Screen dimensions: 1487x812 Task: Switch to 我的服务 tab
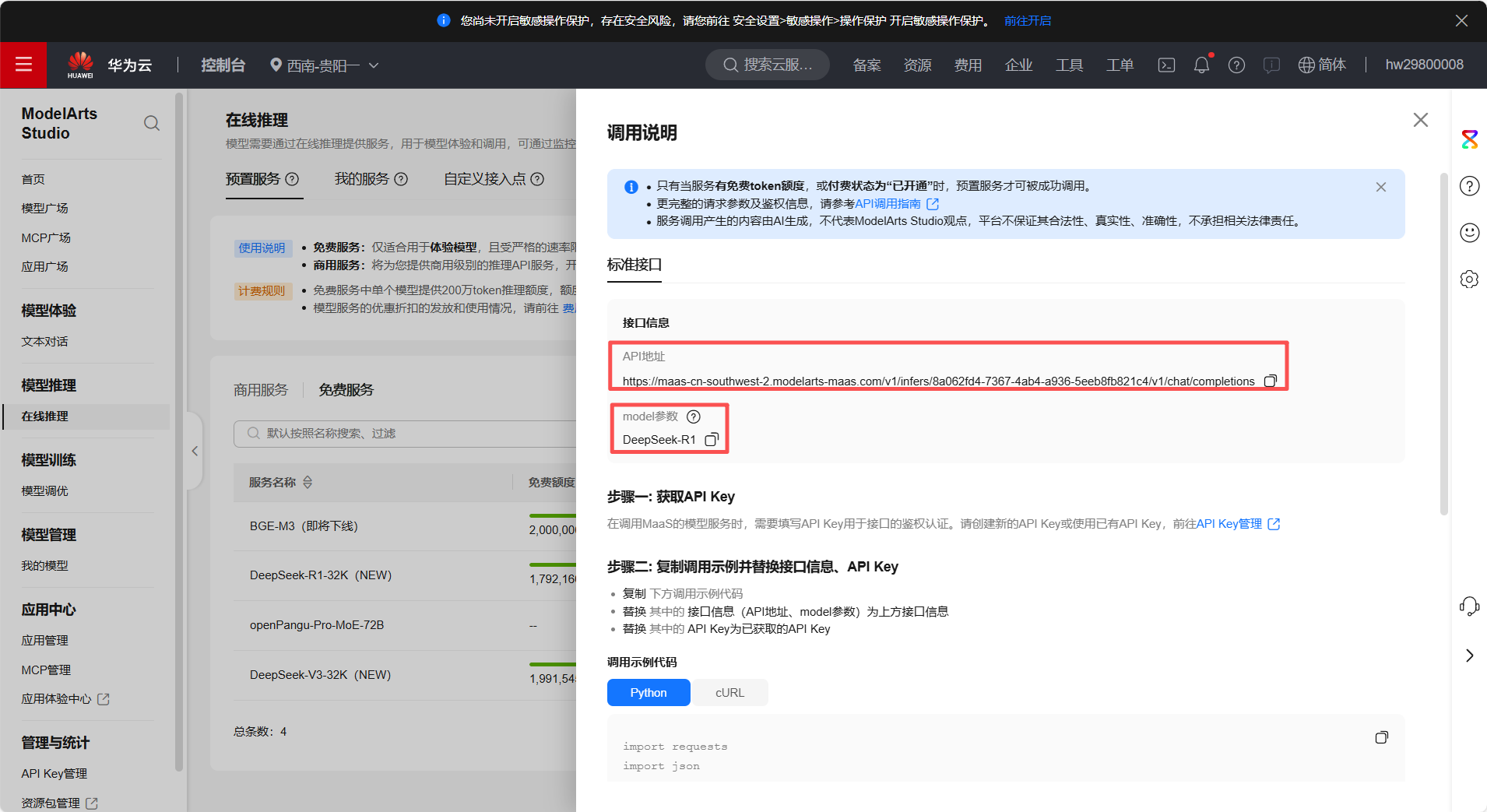362,179
